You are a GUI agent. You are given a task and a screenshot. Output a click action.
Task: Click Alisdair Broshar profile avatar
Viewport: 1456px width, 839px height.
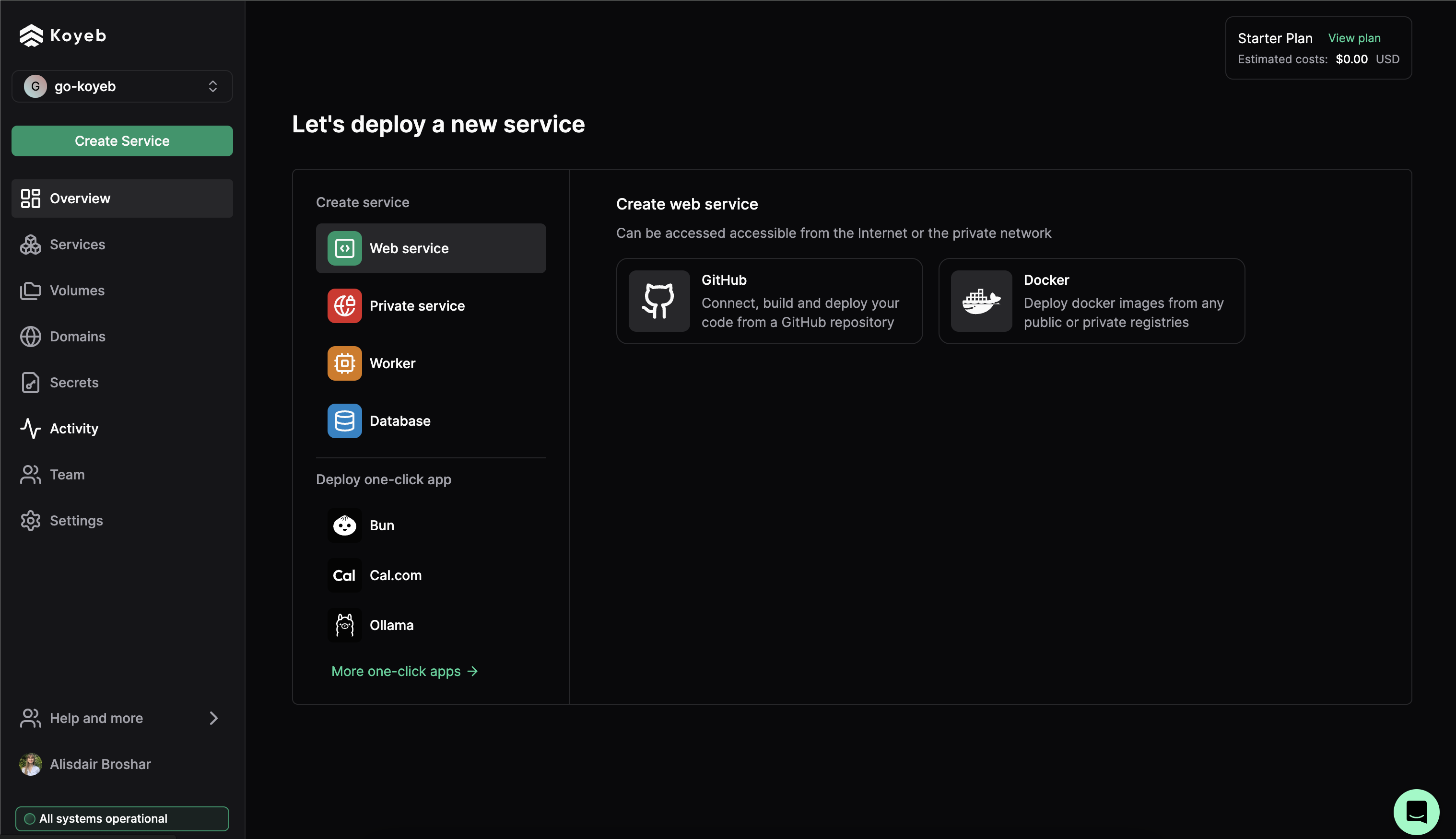[31, 764]
